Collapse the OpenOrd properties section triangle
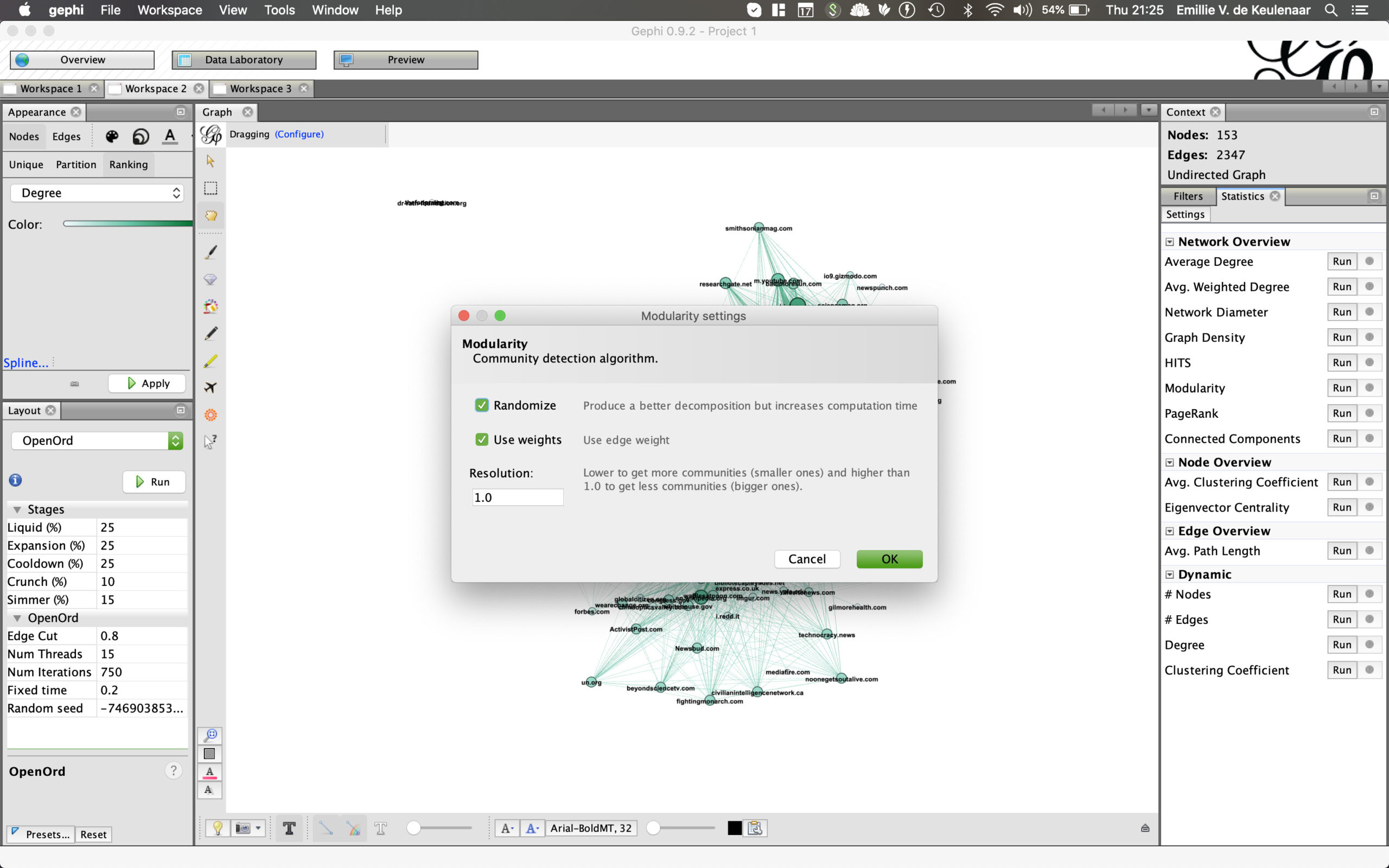 click(x=17, y=618)
